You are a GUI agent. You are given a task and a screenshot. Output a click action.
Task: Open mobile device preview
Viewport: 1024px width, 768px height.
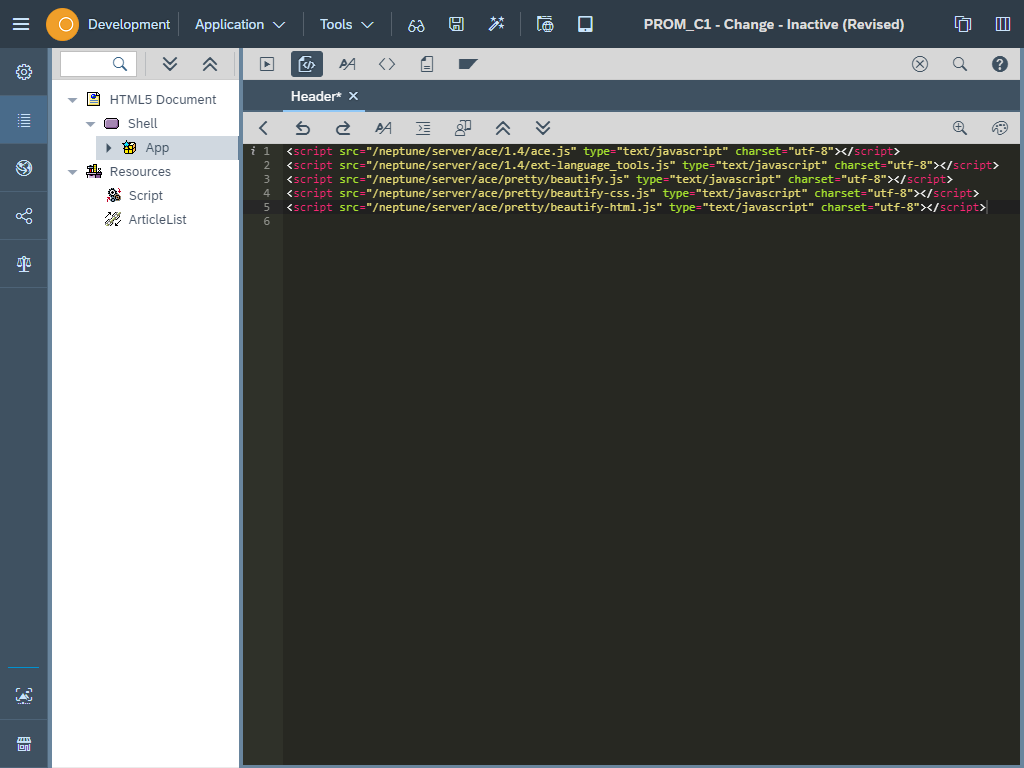click(585, 24)
